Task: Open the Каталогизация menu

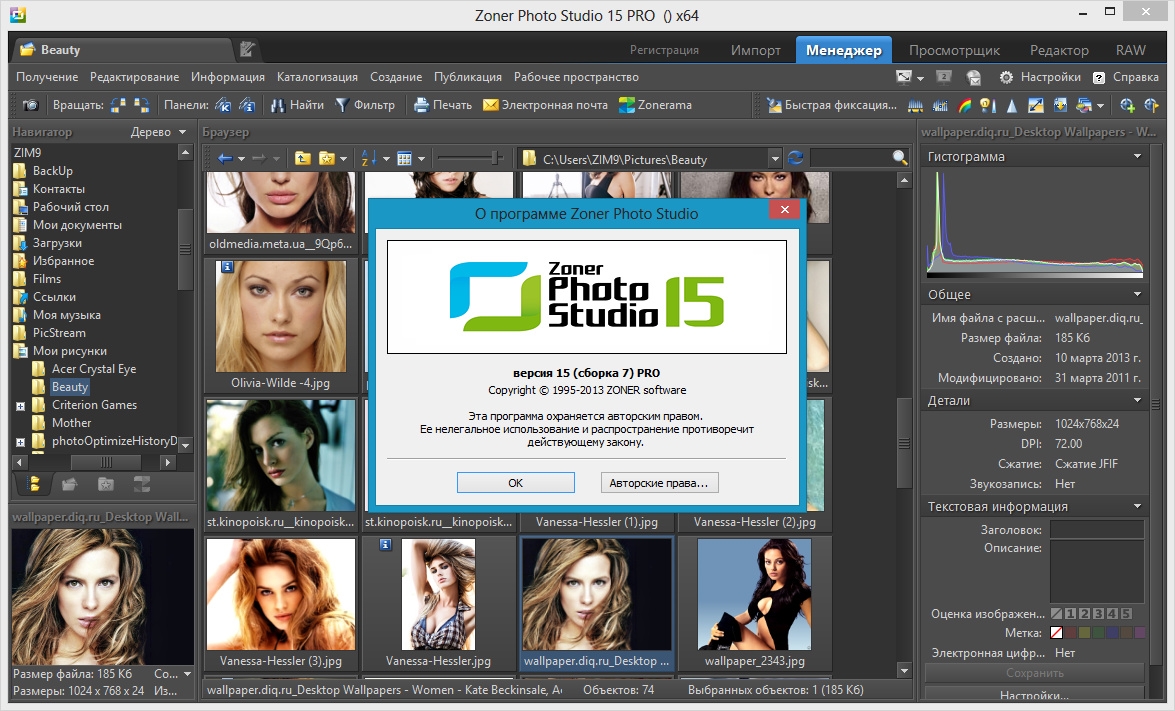Action: pyautogui.click(x=317, y=77)
